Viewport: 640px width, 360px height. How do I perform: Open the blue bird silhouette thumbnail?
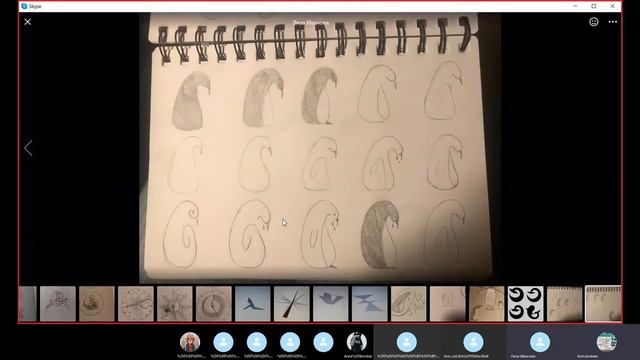(x=253, y=304)
